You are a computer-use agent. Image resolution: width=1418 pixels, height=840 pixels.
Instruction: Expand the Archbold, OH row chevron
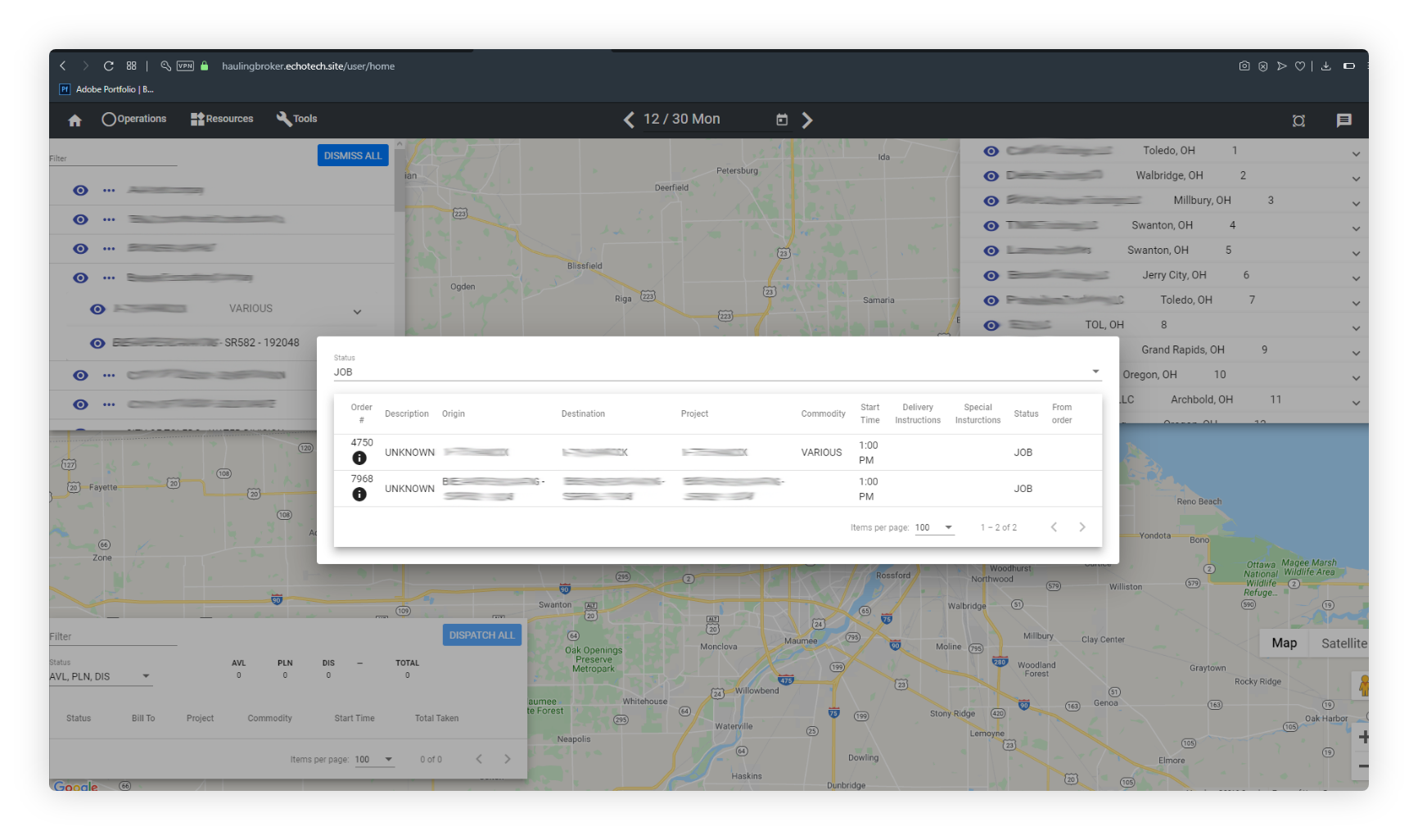(1356, 403)
